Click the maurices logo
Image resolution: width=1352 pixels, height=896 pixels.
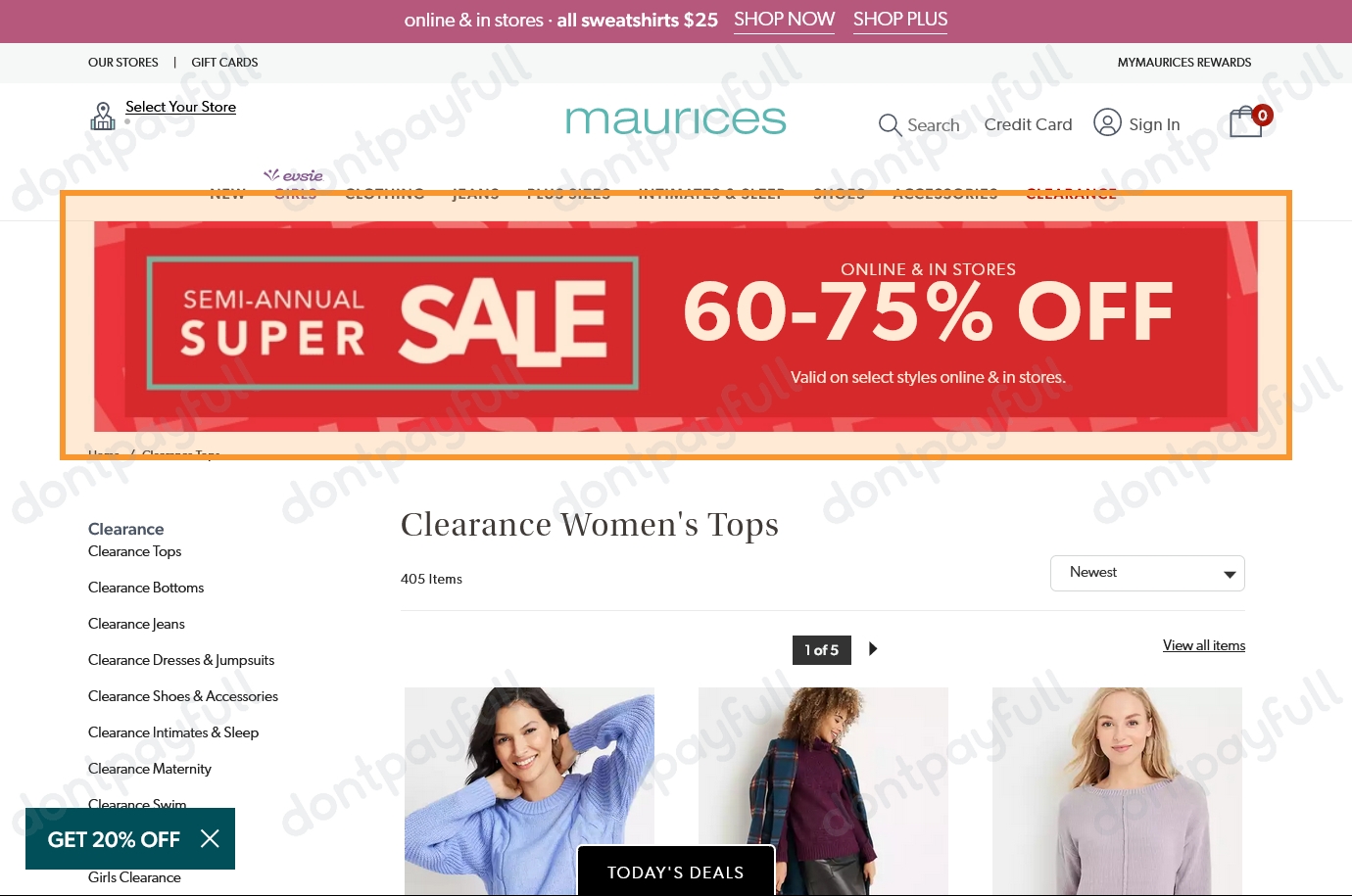[x=676, y=120]
